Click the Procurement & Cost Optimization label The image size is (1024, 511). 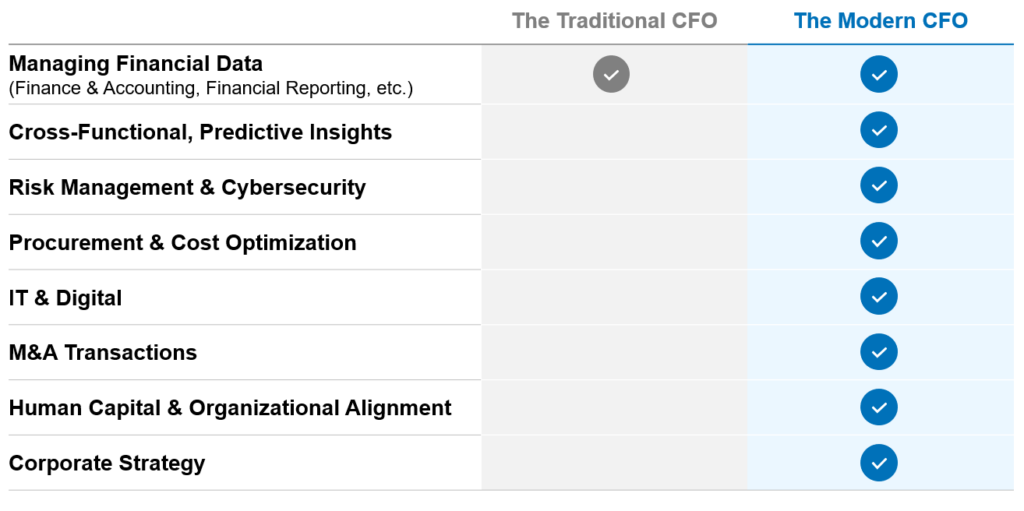[x=183, y=243]
